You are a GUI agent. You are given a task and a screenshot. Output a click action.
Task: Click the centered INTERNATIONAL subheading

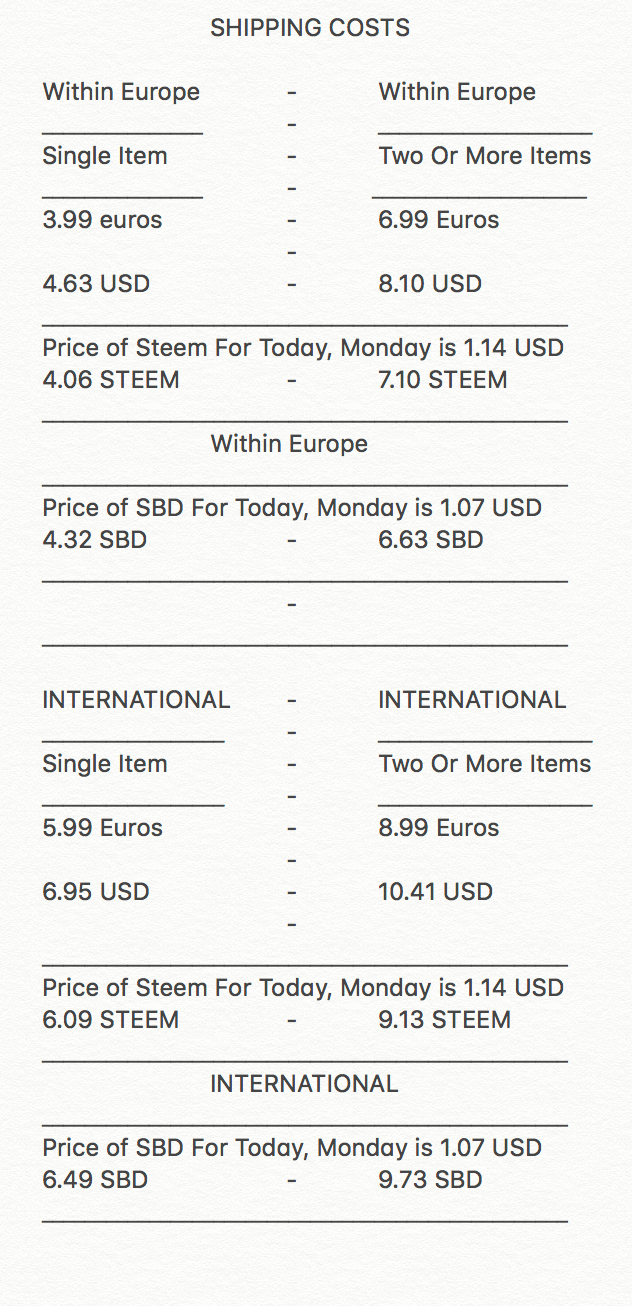click(304, 1084)
